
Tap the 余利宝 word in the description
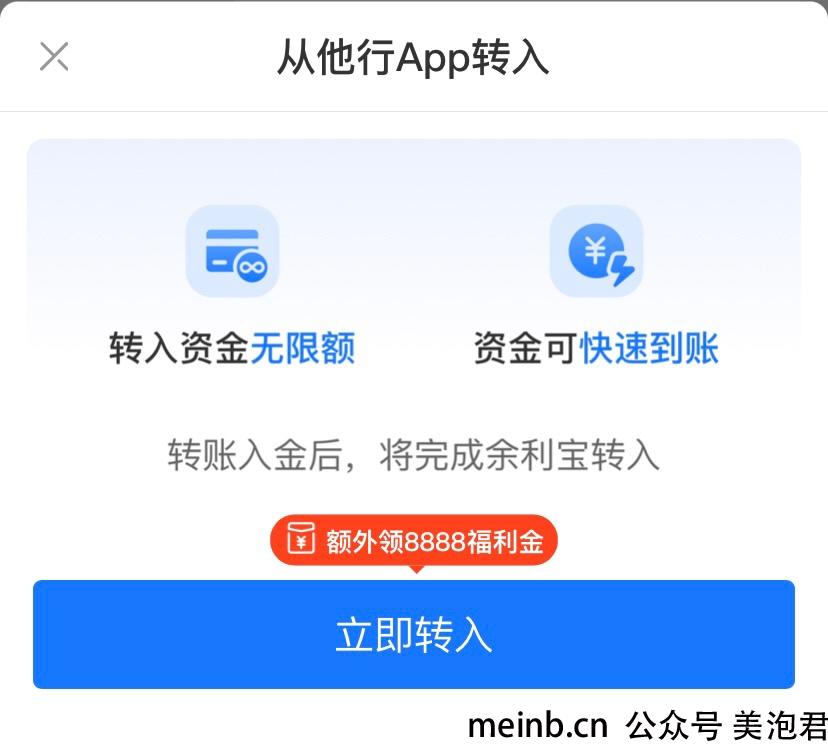(536, 455)
